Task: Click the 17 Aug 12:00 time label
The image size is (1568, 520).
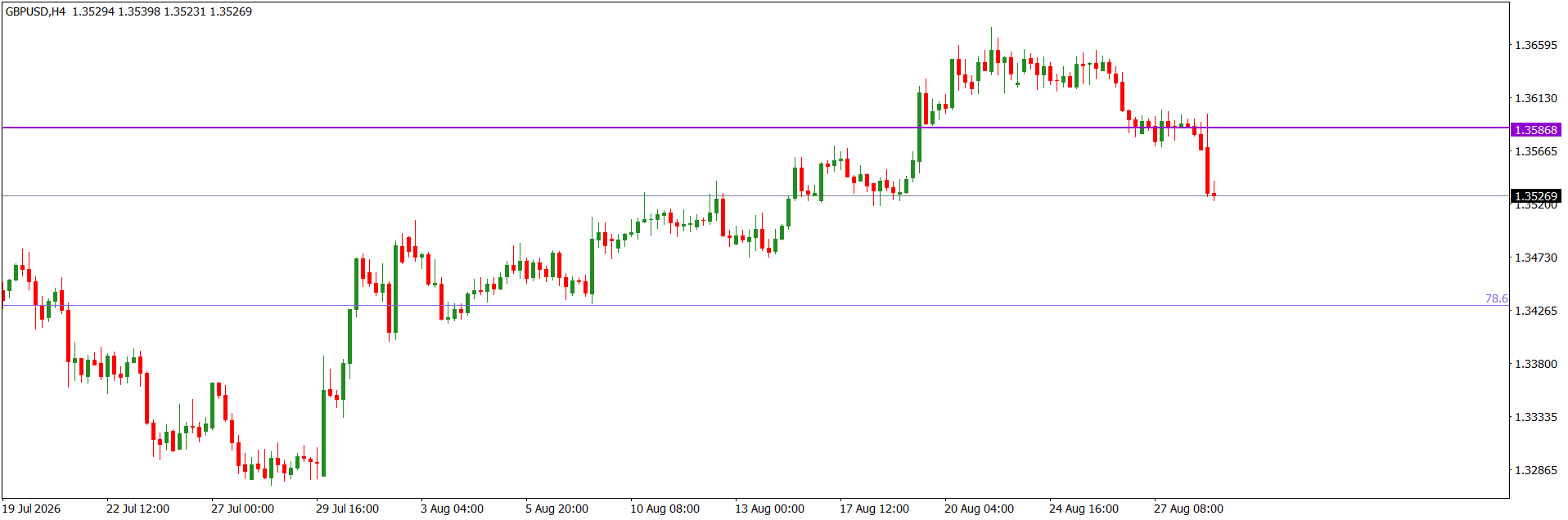Action: [874, 509]
